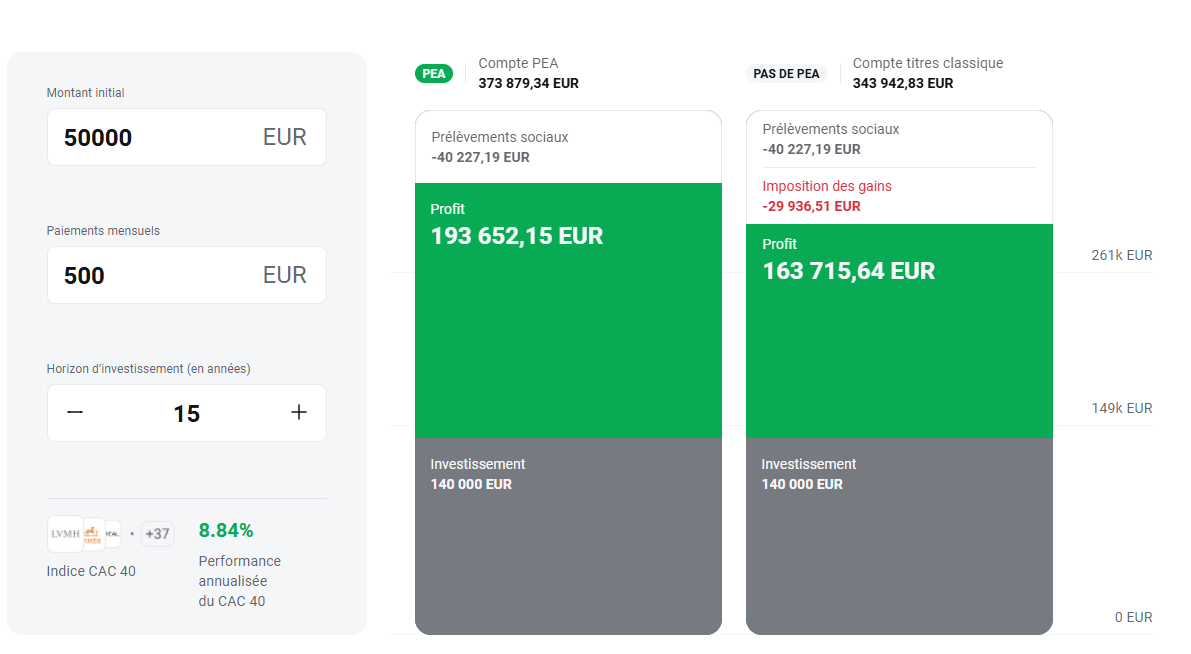This screenshot has height=654, width=1191.
Task: Click the green classic account Profit segment
Action: coord(899,350)
